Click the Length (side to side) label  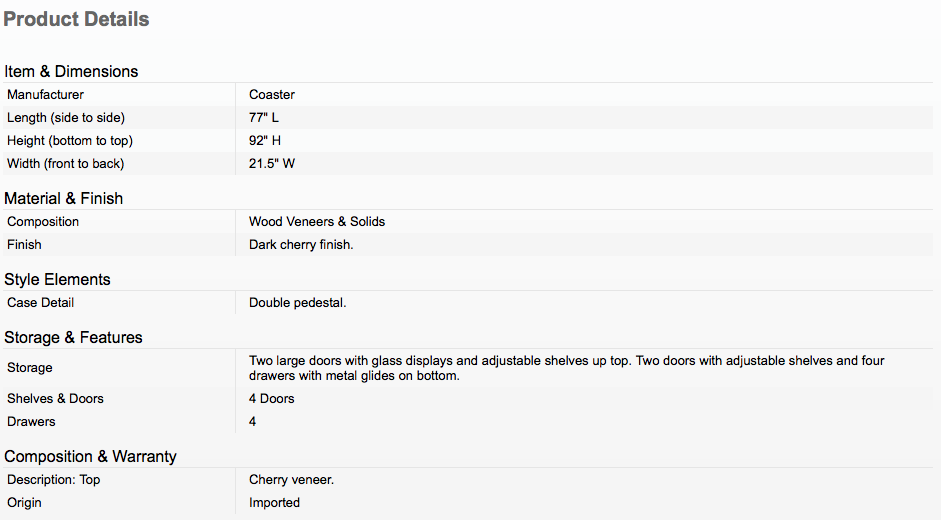pyautogui.click(x=66, y=118)
